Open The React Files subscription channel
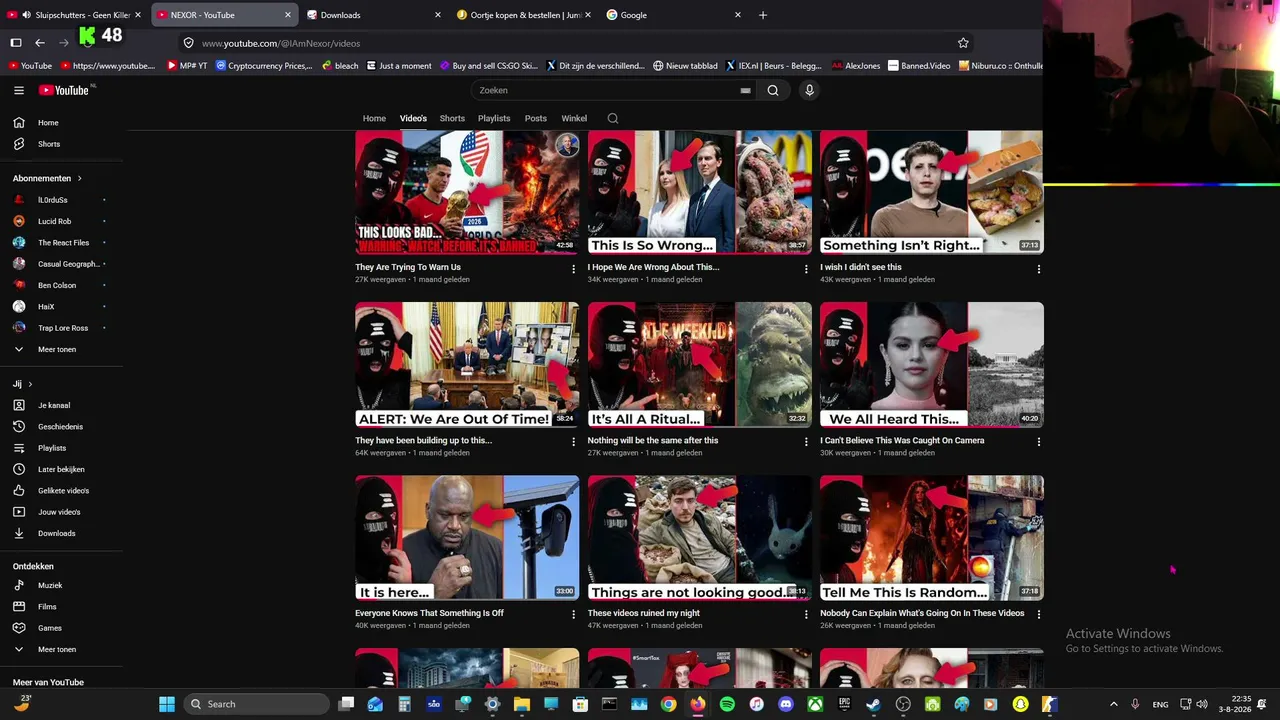This screenshot has height=720, width=1280. click(x=62, y=243)
